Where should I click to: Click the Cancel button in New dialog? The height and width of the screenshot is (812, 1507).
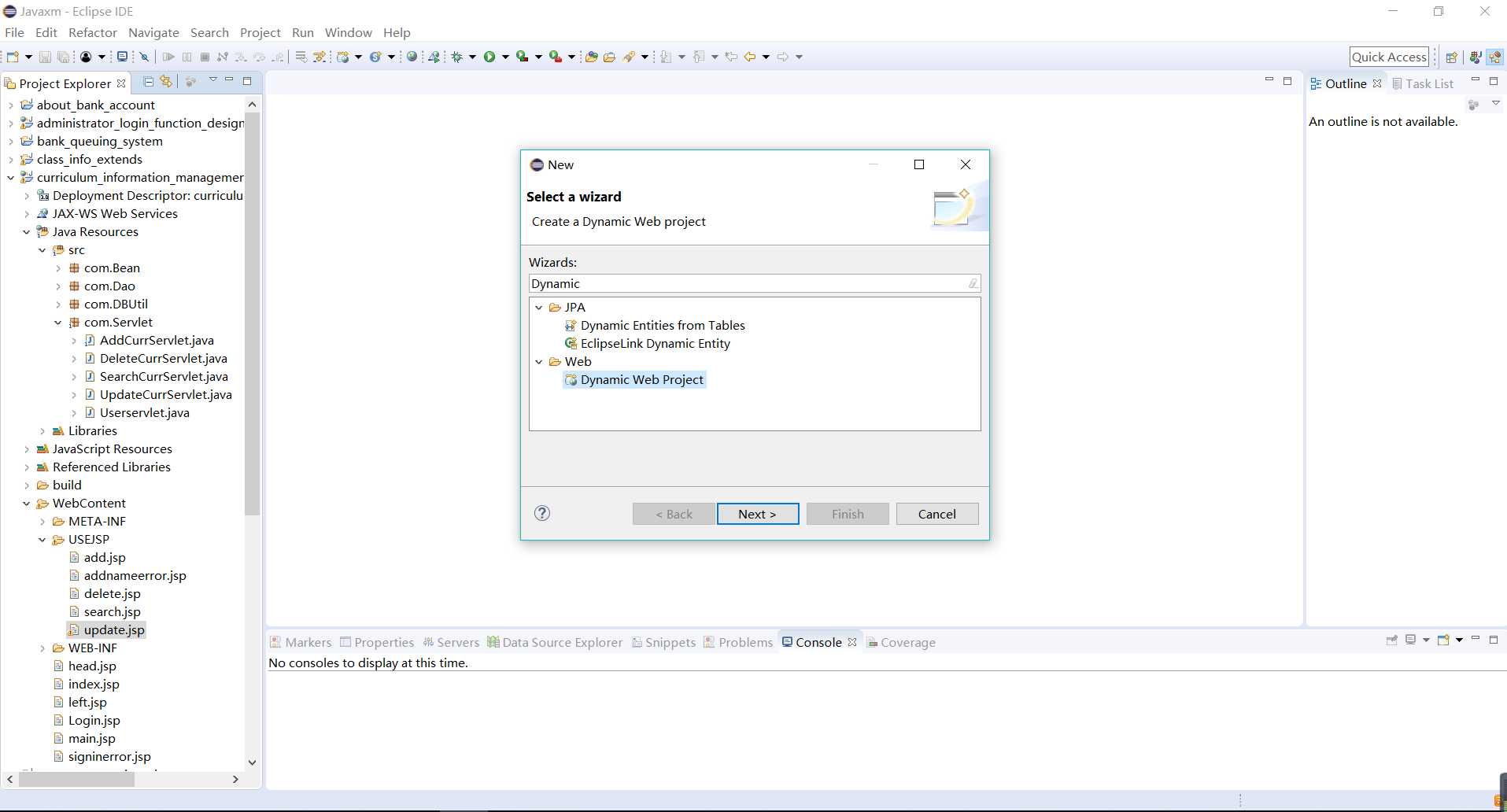[937, 514]
